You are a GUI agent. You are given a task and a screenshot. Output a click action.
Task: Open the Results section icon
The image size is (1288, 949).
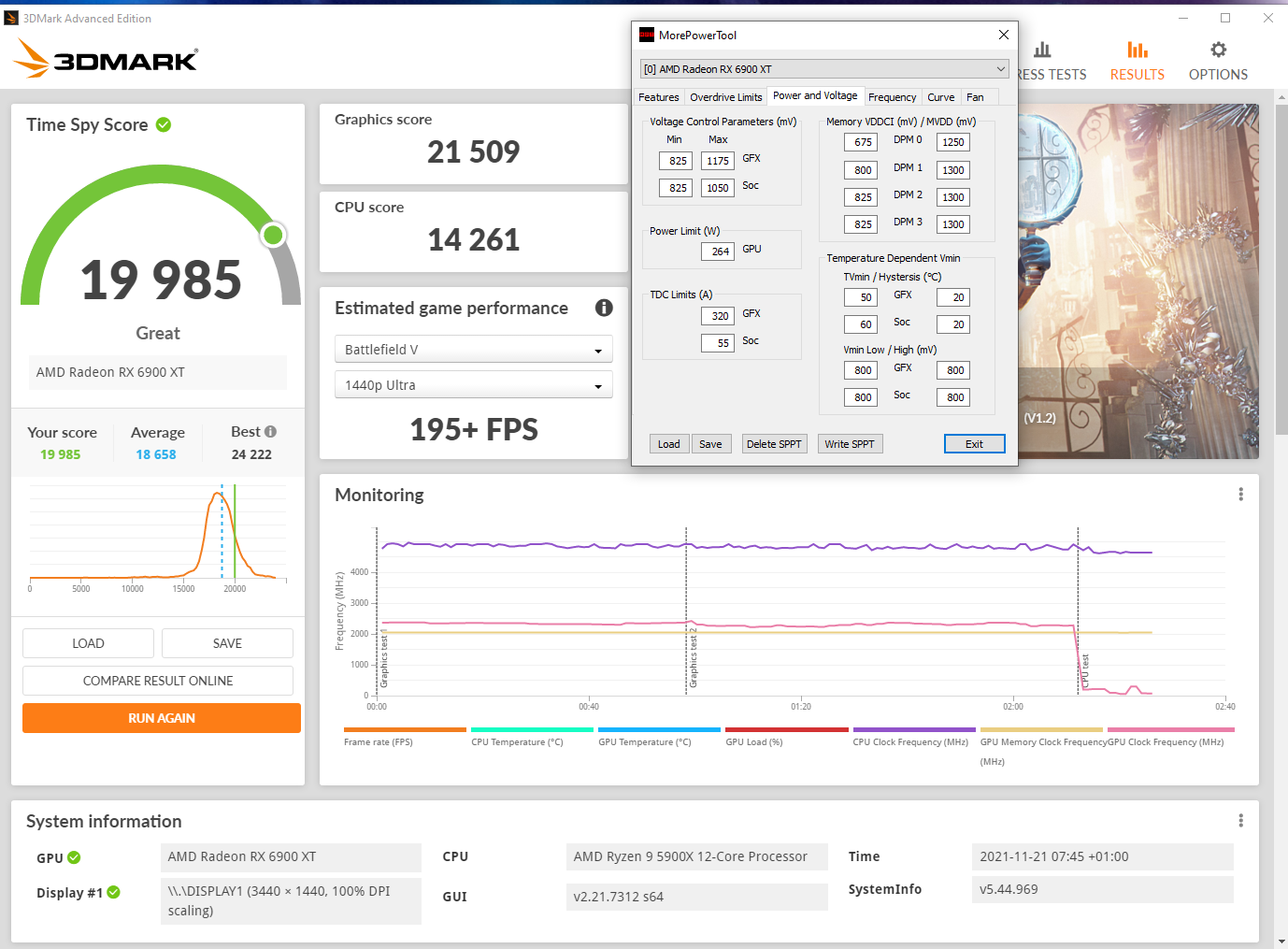click(1137, 50)
